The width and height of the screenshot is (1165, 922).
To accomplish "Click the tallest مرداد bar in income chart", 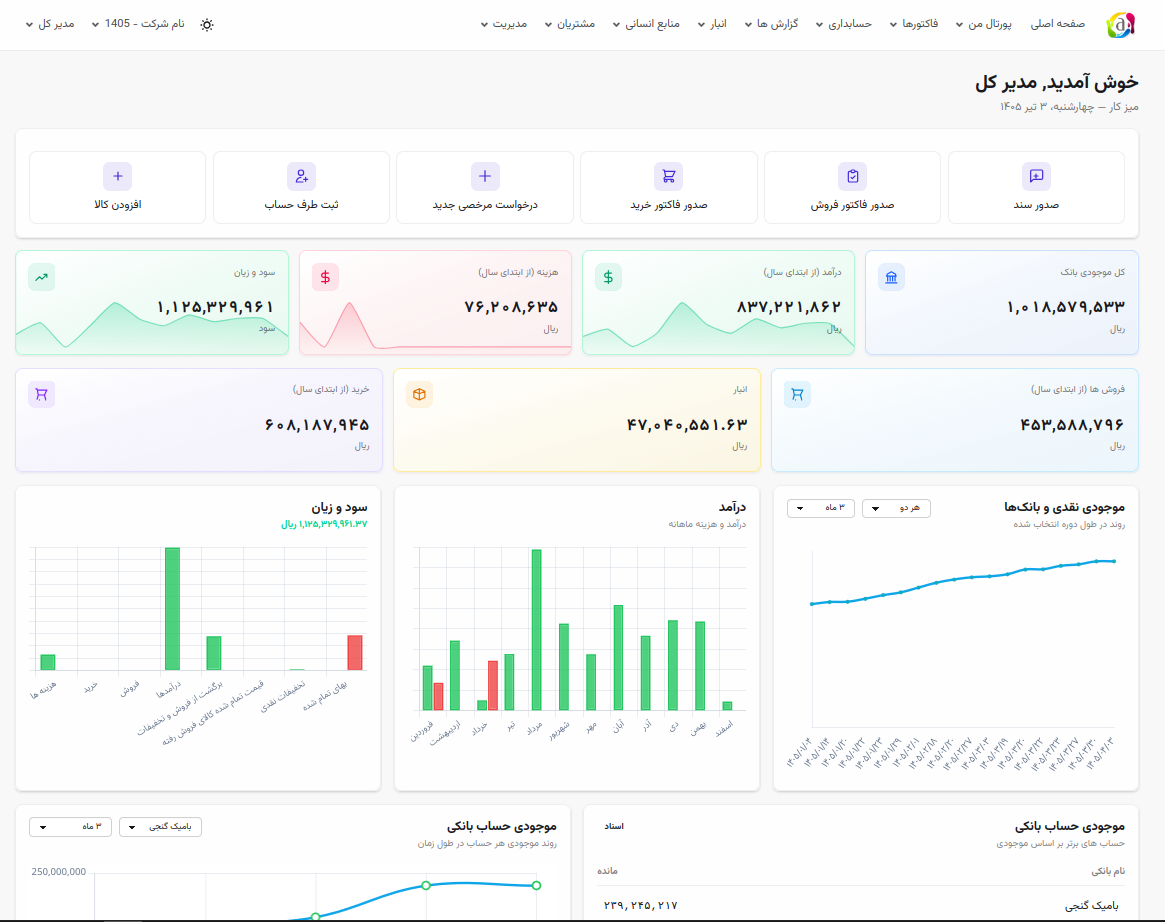I will [x=536, y=630].
